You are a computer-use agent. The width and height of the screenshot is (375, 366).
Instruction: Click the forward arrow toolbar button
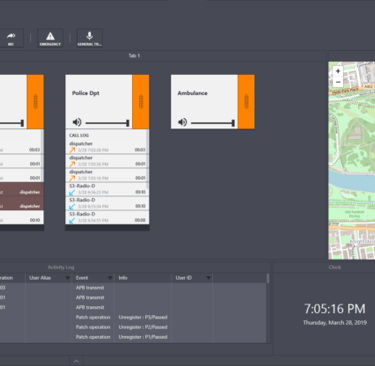tap(11, 38)
